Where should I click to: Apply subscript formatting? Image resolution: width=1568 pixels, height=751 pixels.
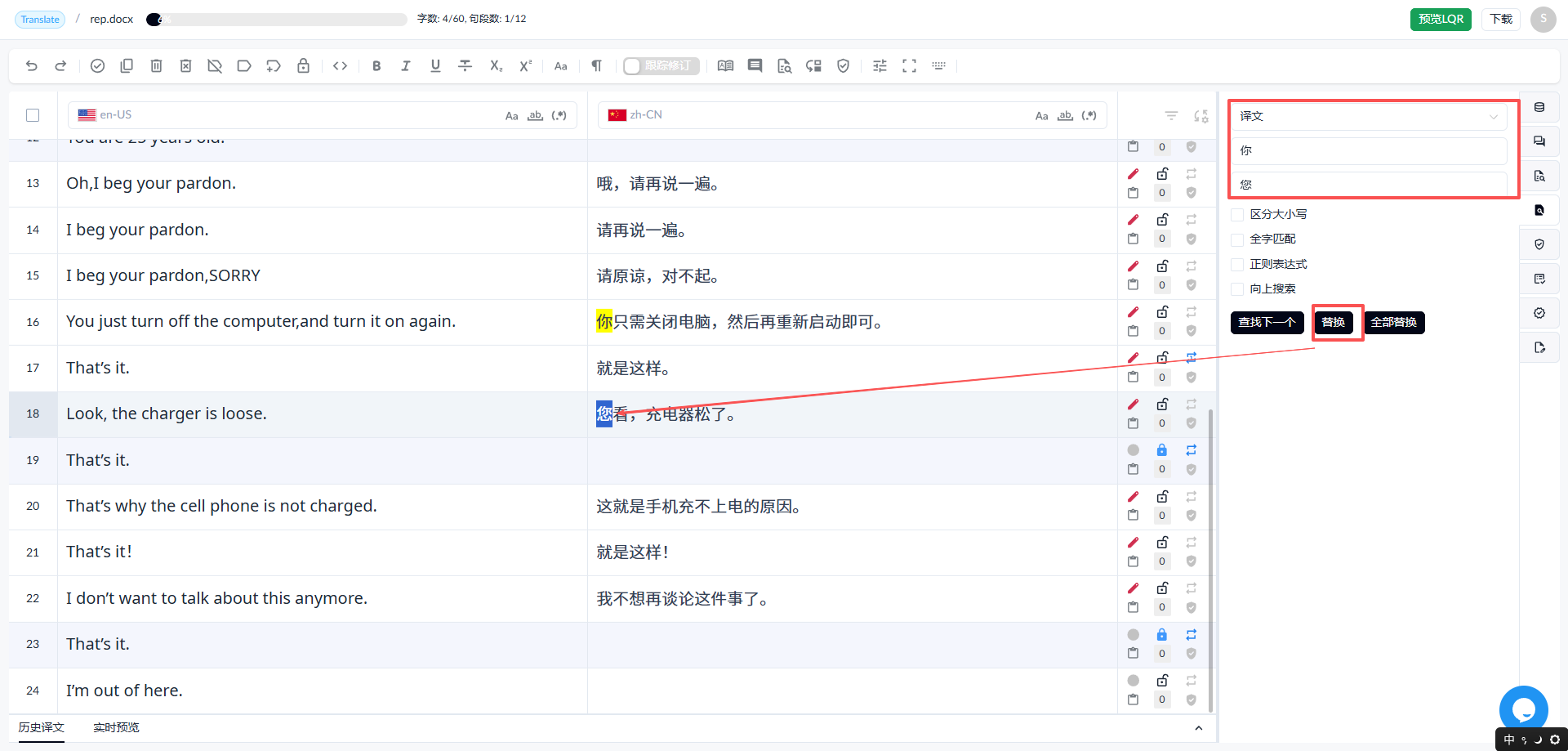coord(496,66)
